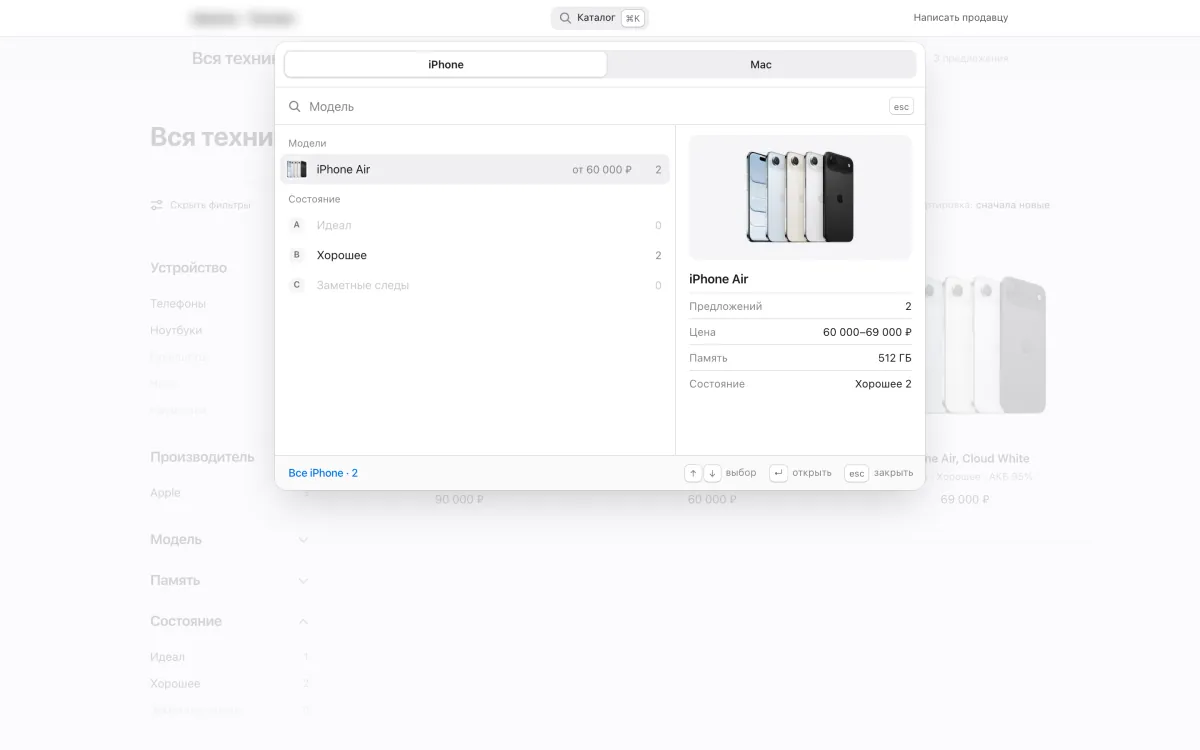Click the search icon beside Модель
The image size is (1200, 750).
(x=295, y=106)
